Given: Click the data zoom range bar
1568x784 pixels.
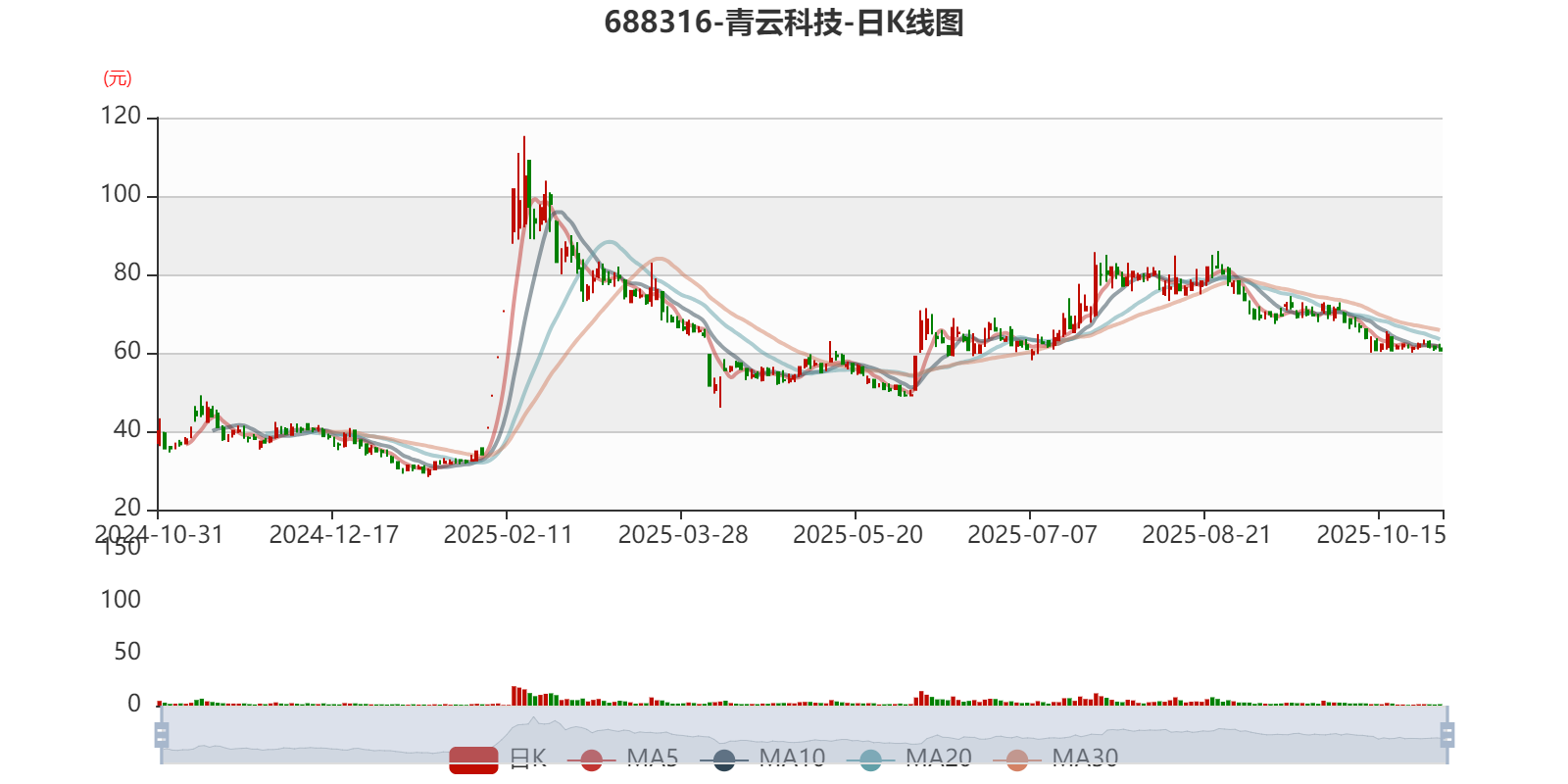Looking at the screenshot, I should click(x=804, y=734).
